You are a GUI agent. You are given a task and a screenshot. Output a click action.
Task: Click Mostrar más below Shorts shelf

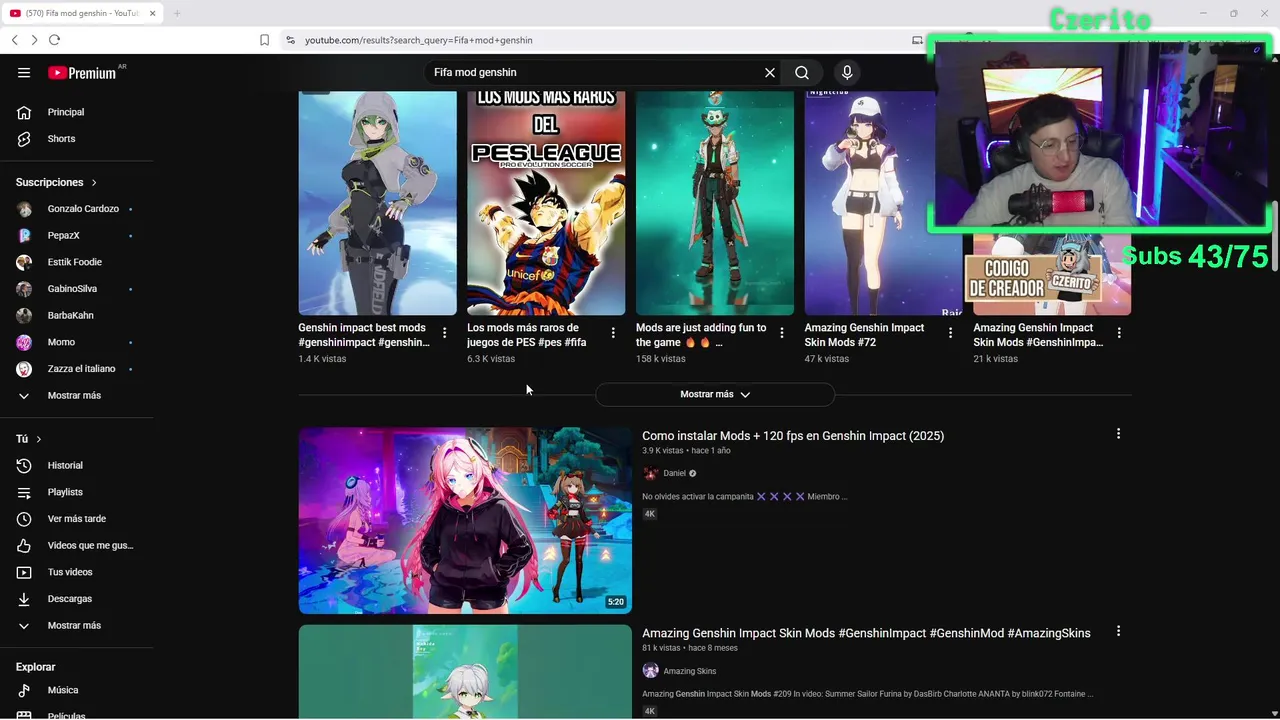715,394
